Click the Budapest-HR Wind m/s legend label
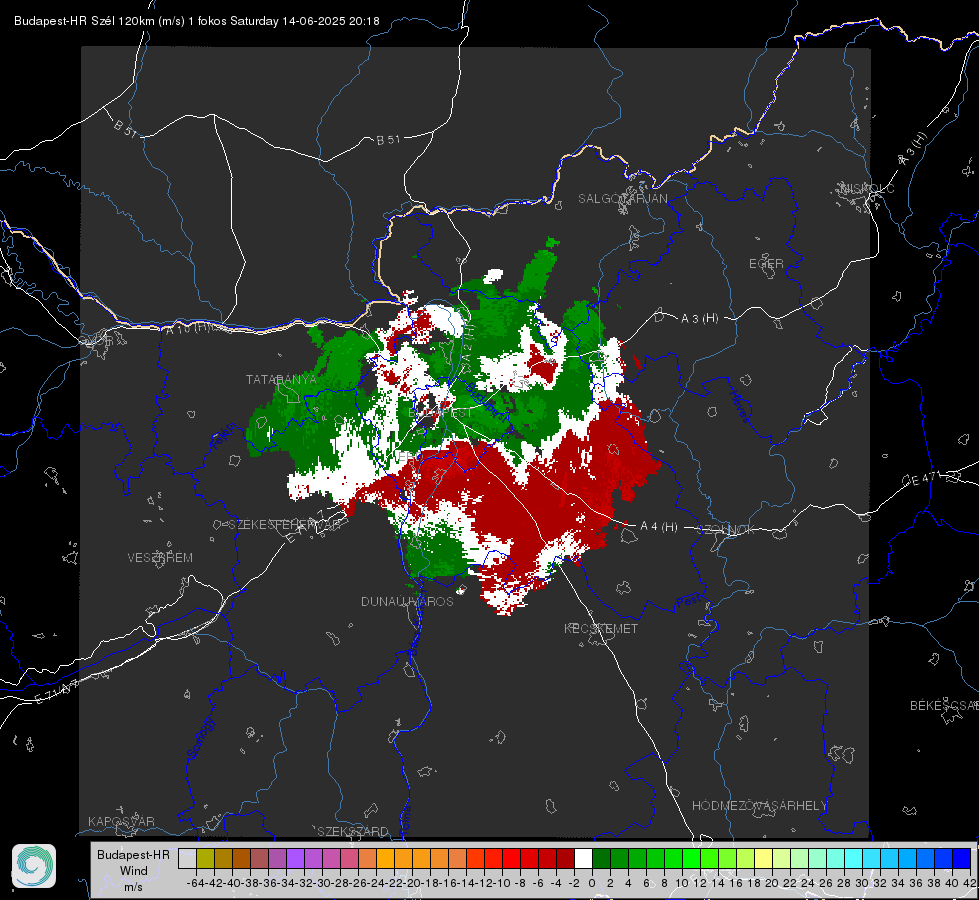 [134, 871]
